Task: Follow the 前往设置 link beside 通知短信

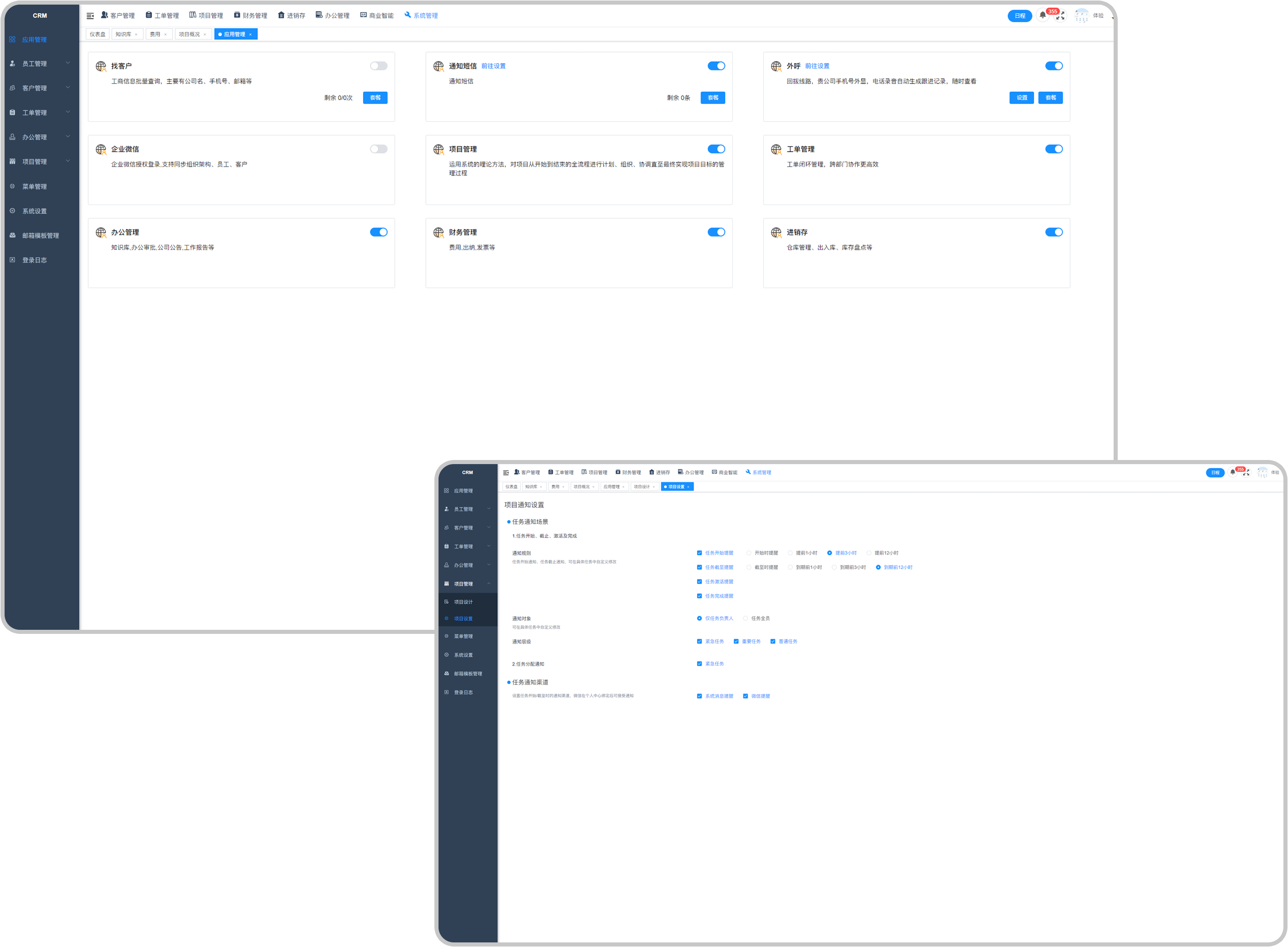Action: click(493, 66)
